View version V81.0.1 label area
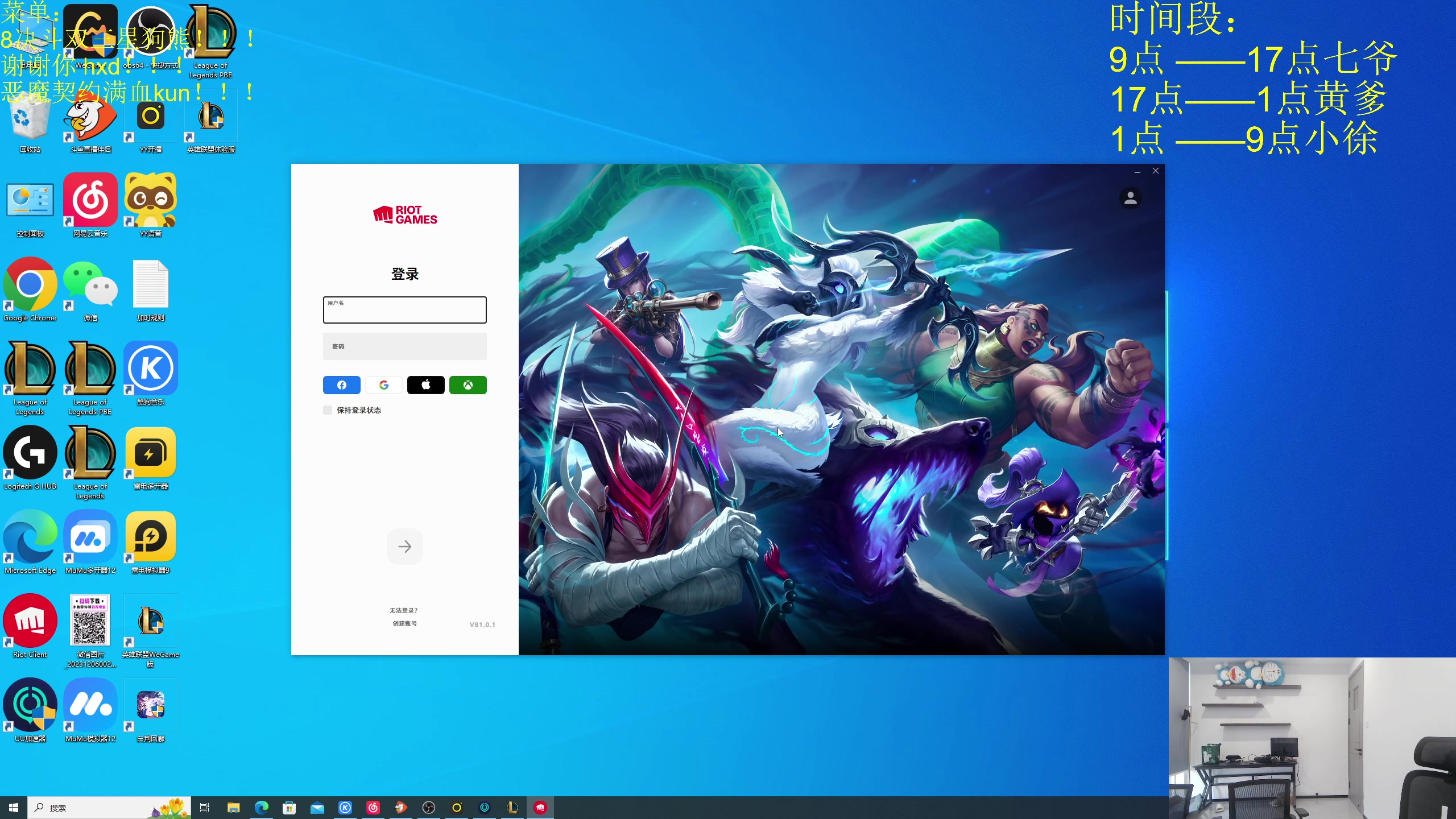The height and width of the screenshot is (819, 1456). 482,623
